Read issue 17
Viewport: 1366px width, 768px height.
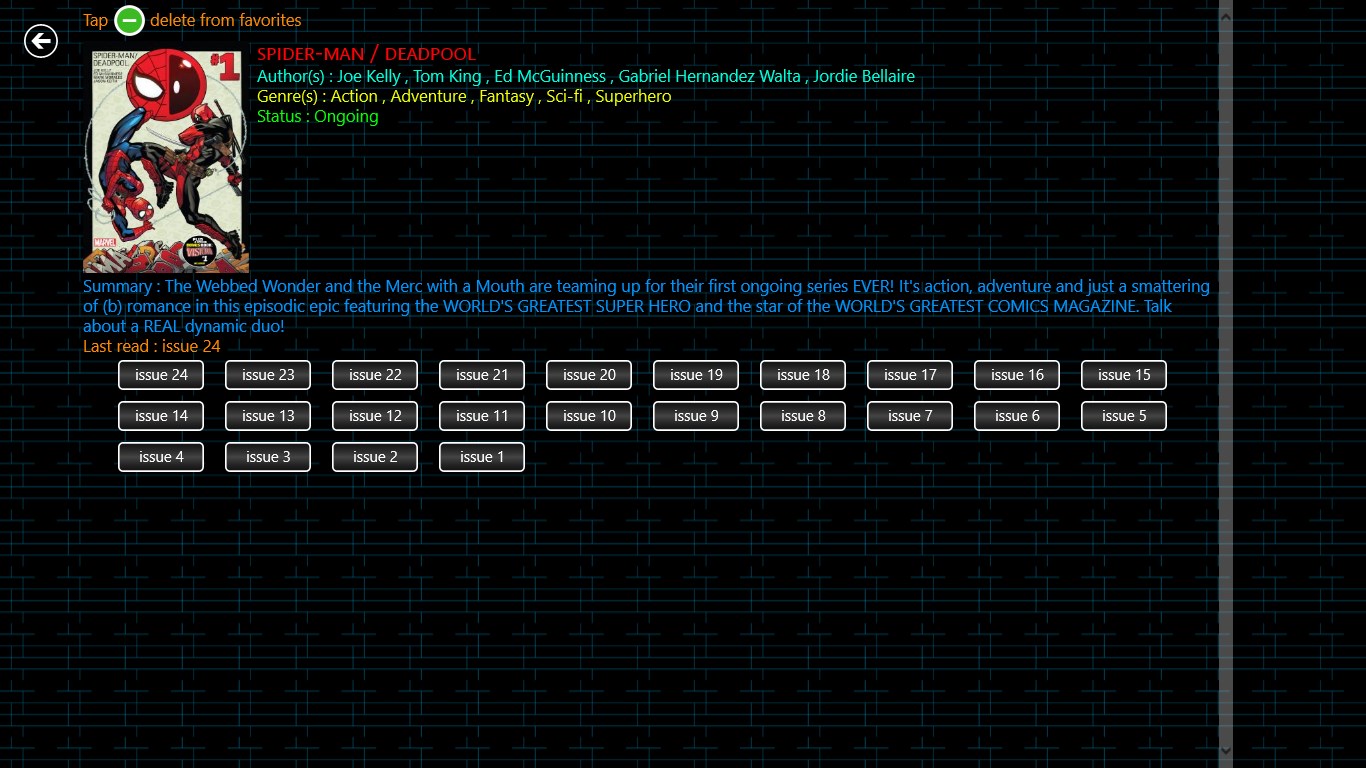910,375
